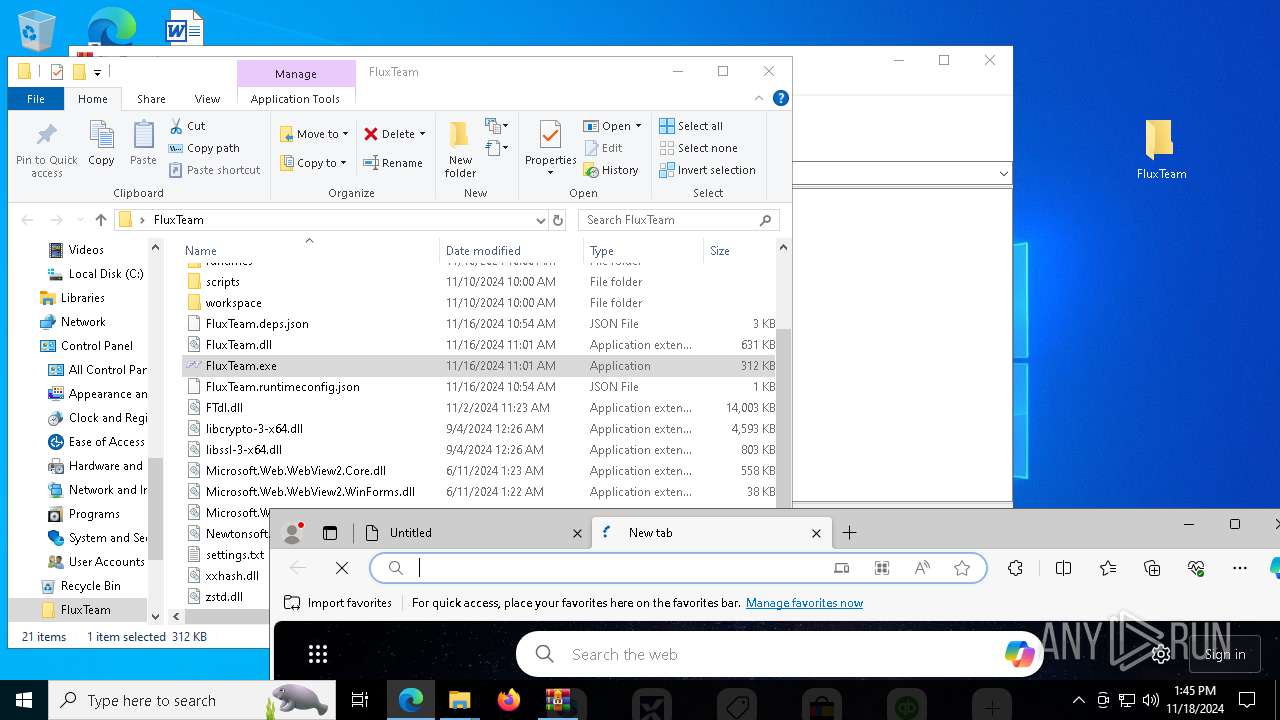Screen dimensions: 1280x720
Task: Select the scripts folder
Action: (x=222, y=282)
